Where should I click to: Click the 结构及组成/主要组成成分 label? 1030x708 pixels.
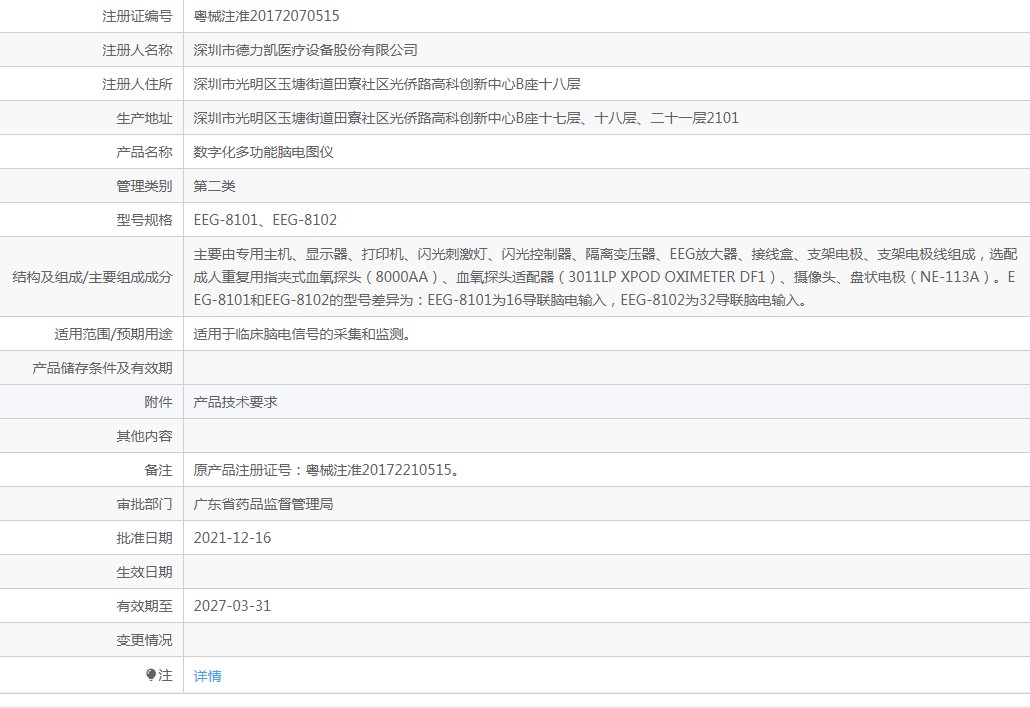tap(92, 277)
